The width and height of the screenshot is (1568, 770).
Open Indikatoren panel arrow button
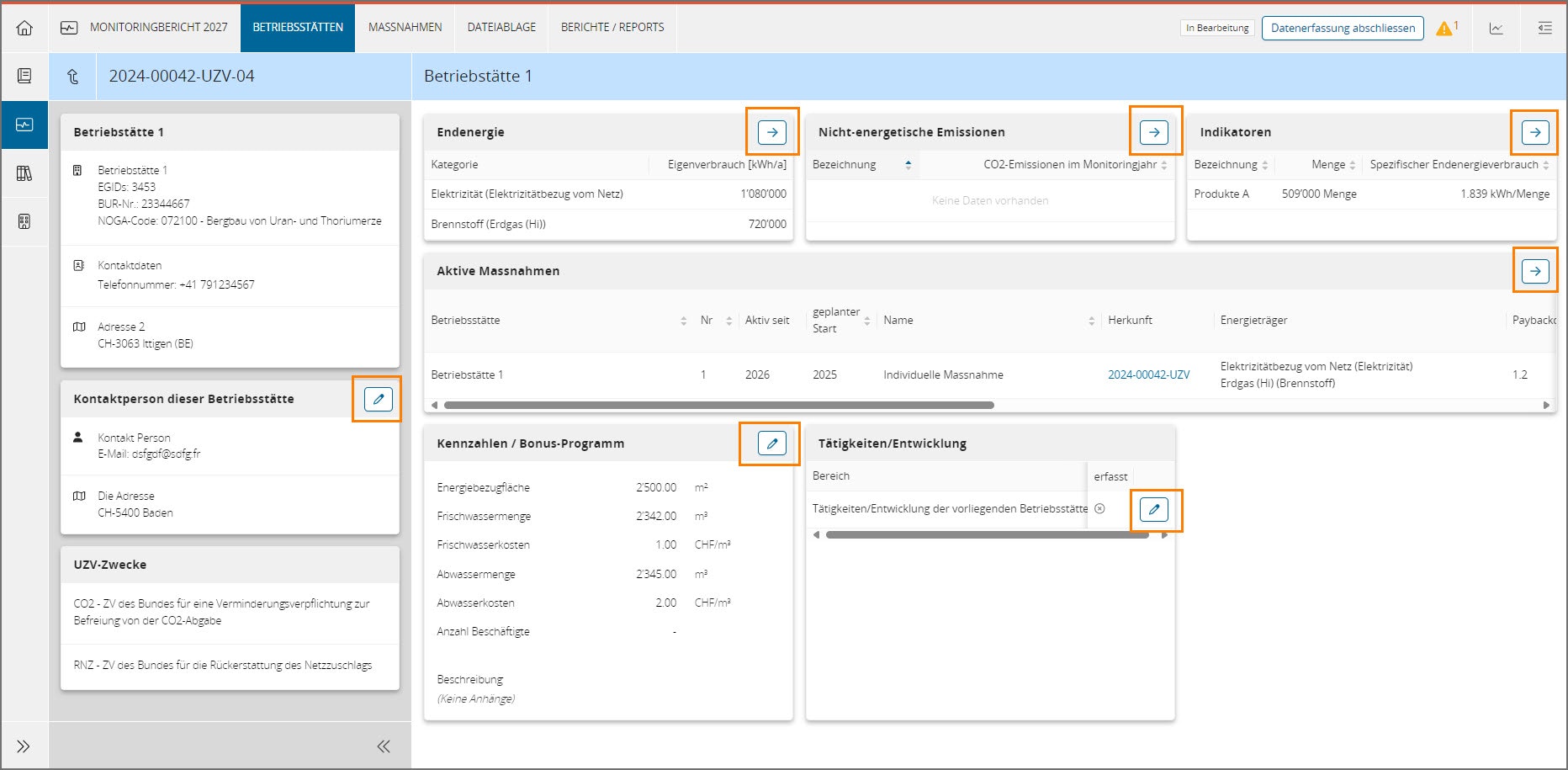[x=1534, y=132]
